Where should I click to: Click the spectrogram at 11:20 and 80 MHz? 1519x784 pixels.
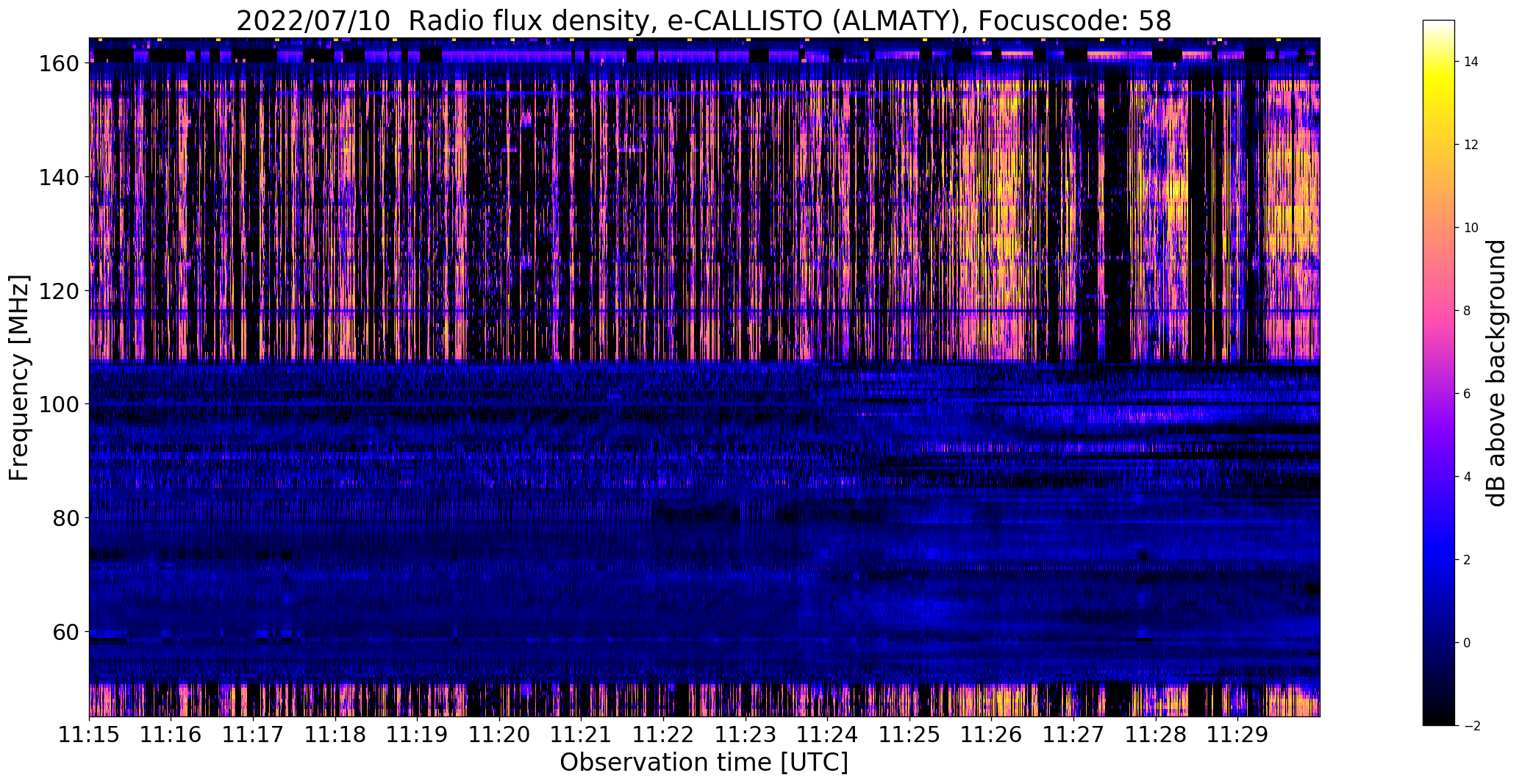(x=499, y=518)
